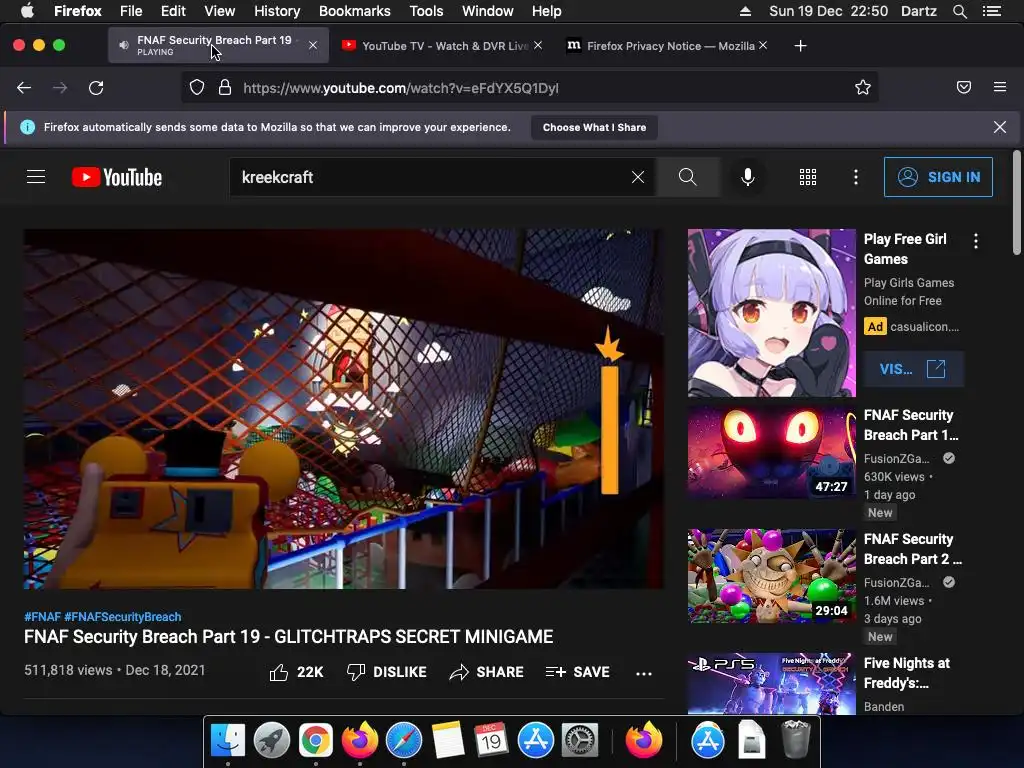Viewport: 1024px width, 768px height.
Task: Open the View menu
Action: (219, 11)
